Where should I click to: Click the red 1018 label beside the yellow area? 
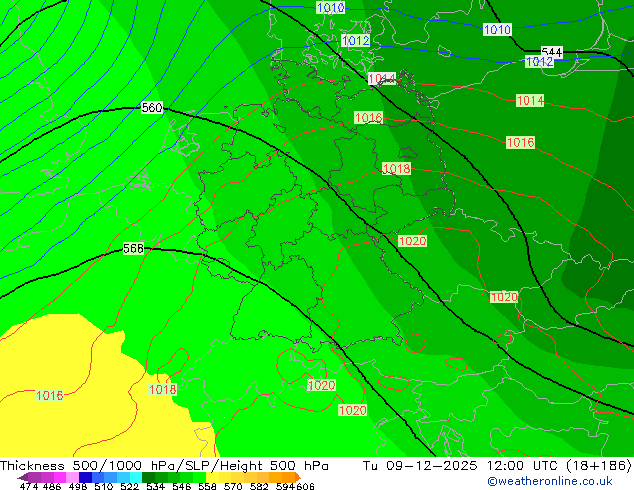pyautogui.click(x=163, y=389)
